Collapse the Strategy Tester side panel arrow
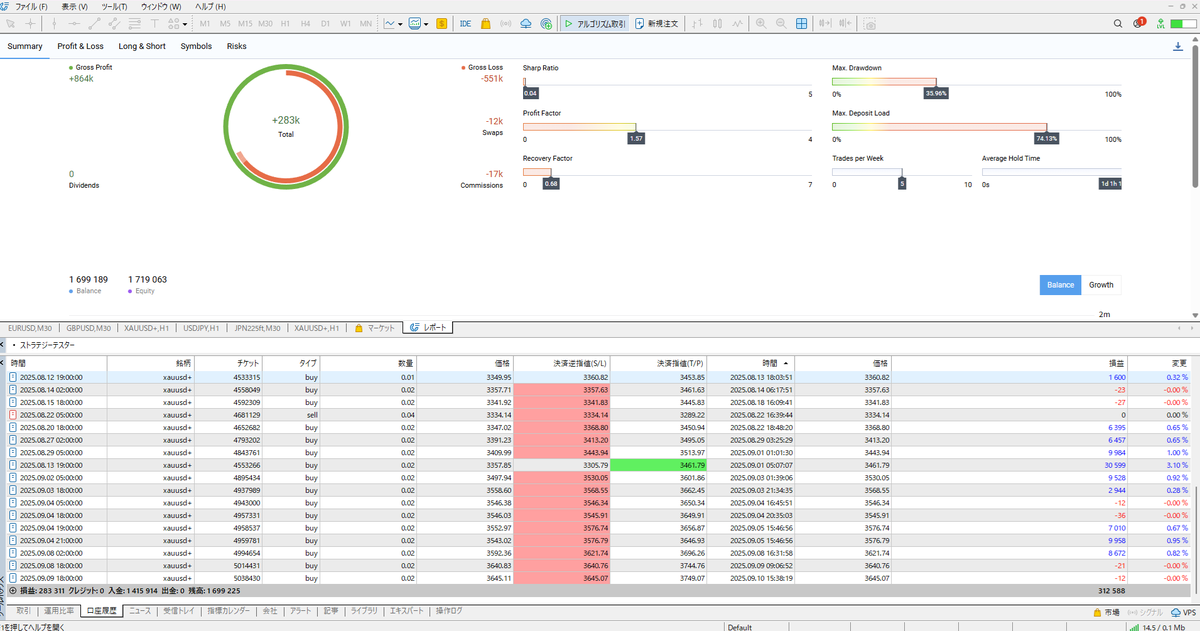This screenshot has width=1200, height=631. click(x=3, y=345)
